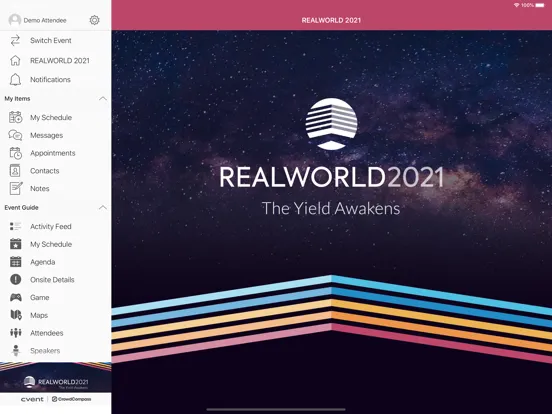The image size is (552, 414).
Task: Click the Maps pin icon
Action: click(x=16, y=315)
